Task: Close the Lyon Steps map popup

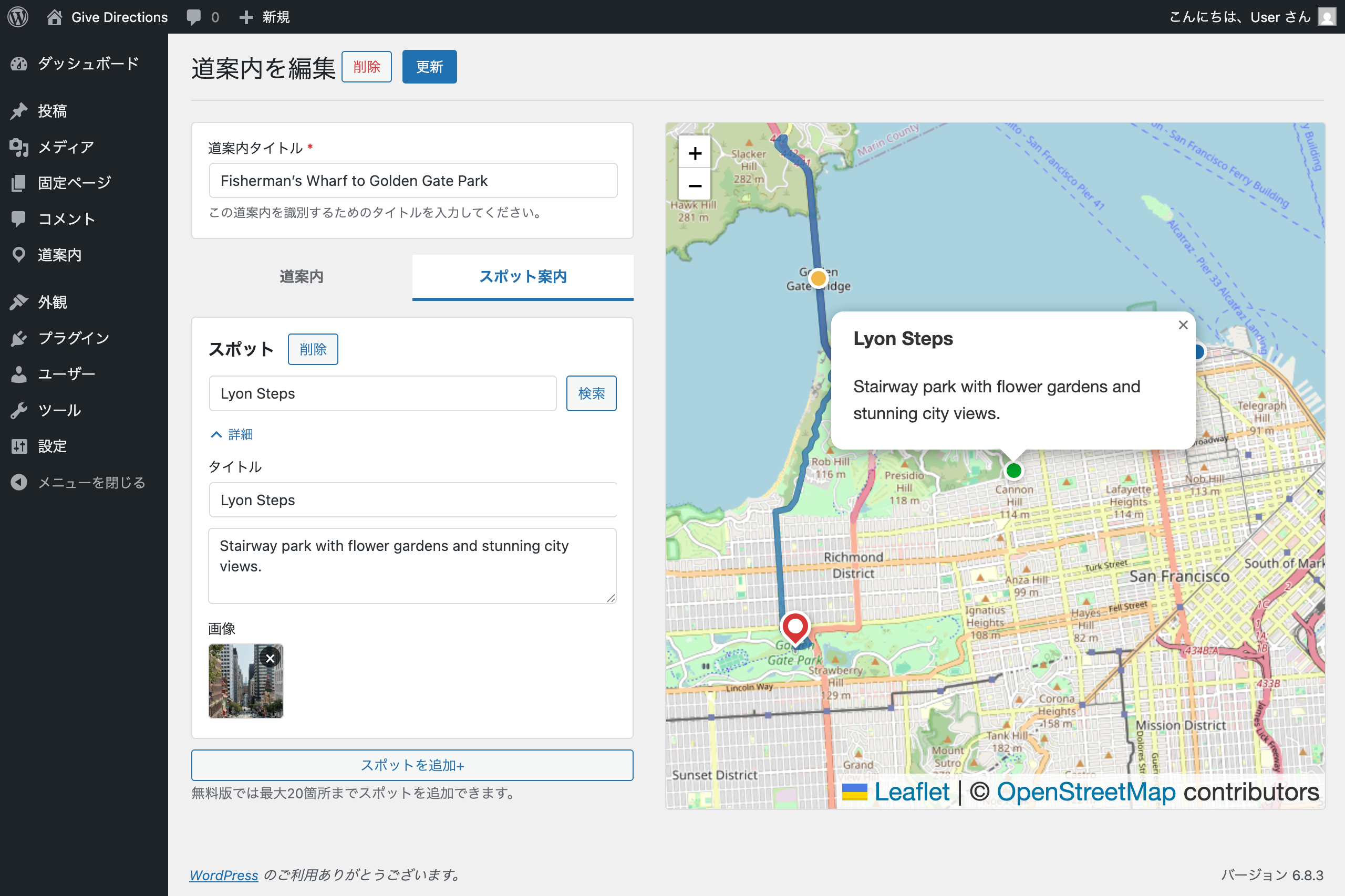Action: pyautogui.click(x=1183, y=325)
